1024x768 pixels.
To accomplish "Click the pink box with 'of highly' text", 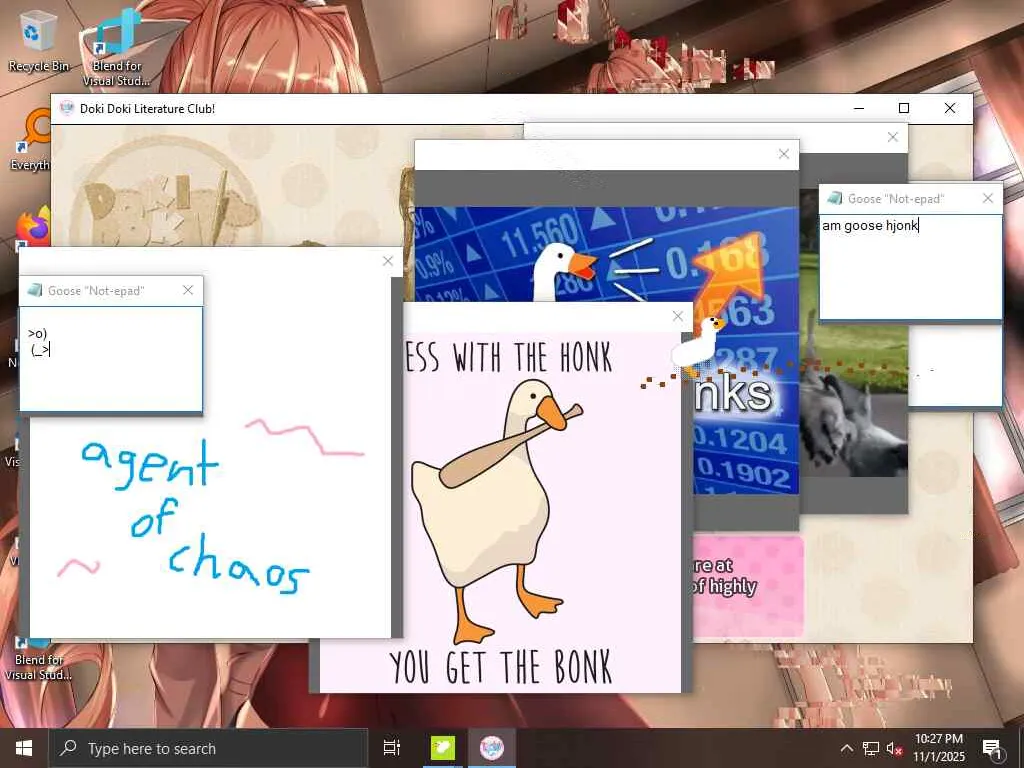I will 748,585.
